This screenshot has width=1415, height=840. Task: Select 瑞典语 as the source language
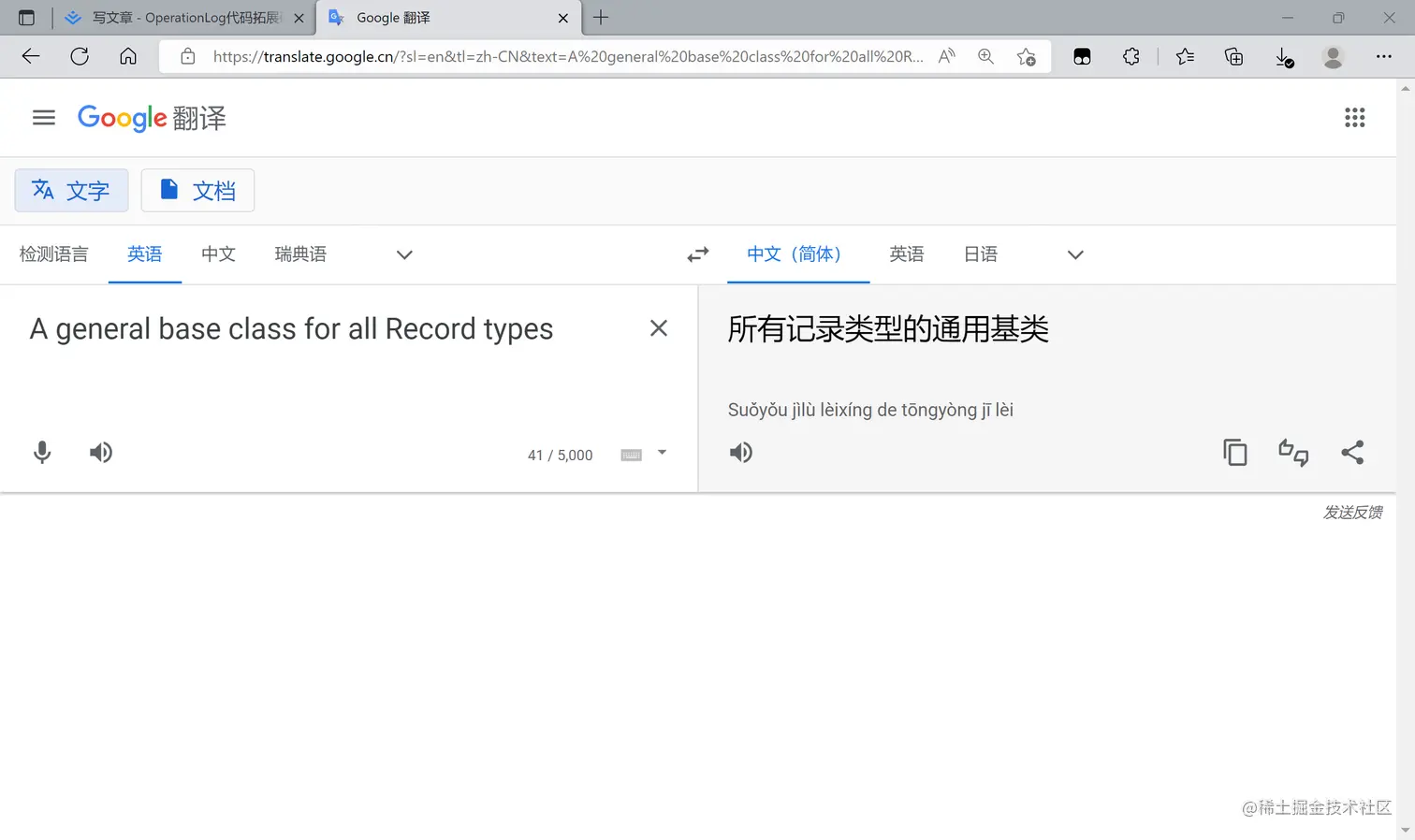coord(300,254)
